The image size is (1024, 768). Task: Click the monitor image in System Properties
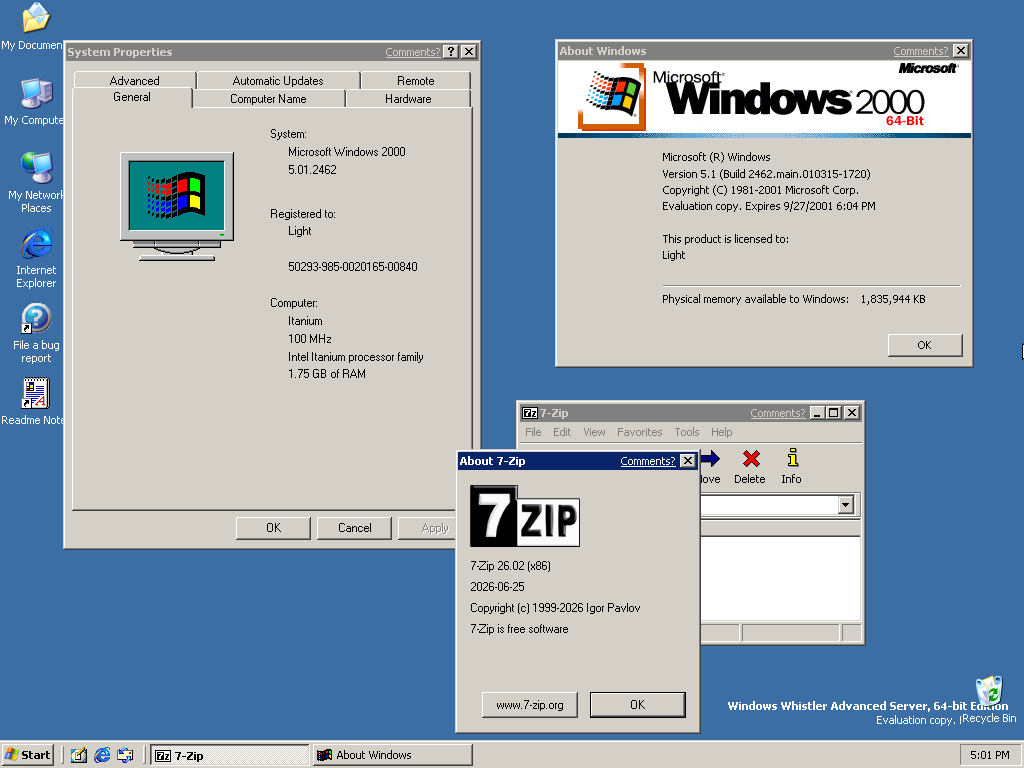[x=177, y=206]
